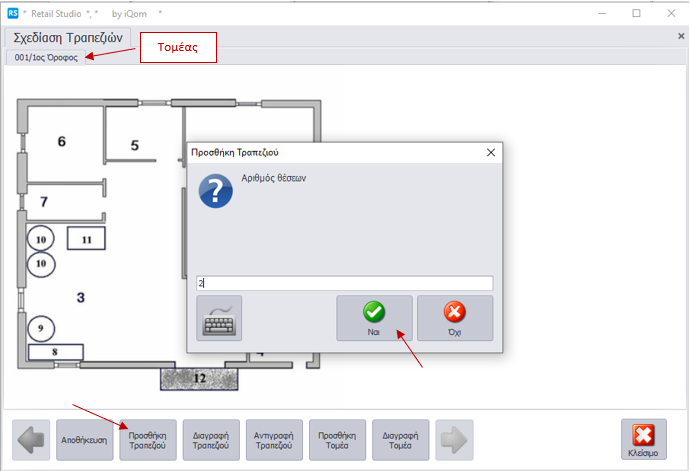Switch to the 001/1ος Όροφος tab
This screenshot has width=690, height=471.
(46, 58)
